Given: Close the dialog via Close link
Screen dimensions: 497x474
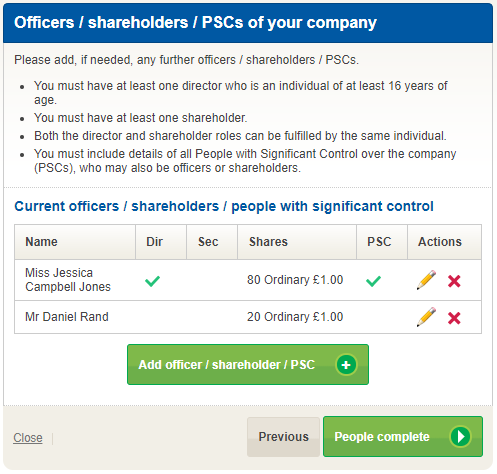Looking at the screenshot, I should (28, 438).
